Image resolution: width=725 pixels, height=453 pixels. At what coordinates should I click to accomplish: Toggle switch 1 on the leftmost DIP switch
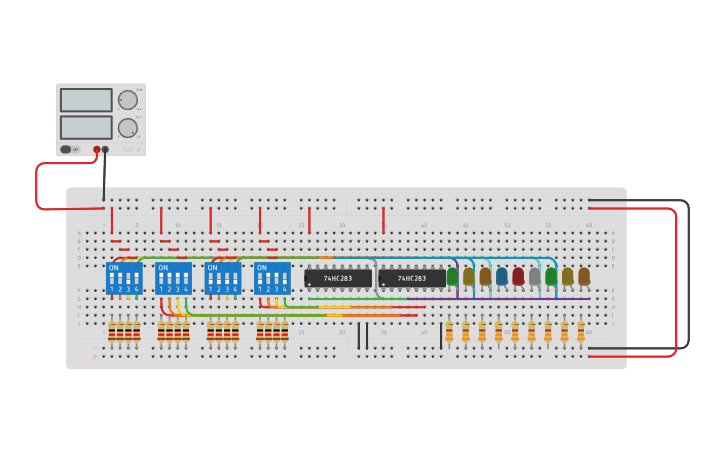click(112, 278)
